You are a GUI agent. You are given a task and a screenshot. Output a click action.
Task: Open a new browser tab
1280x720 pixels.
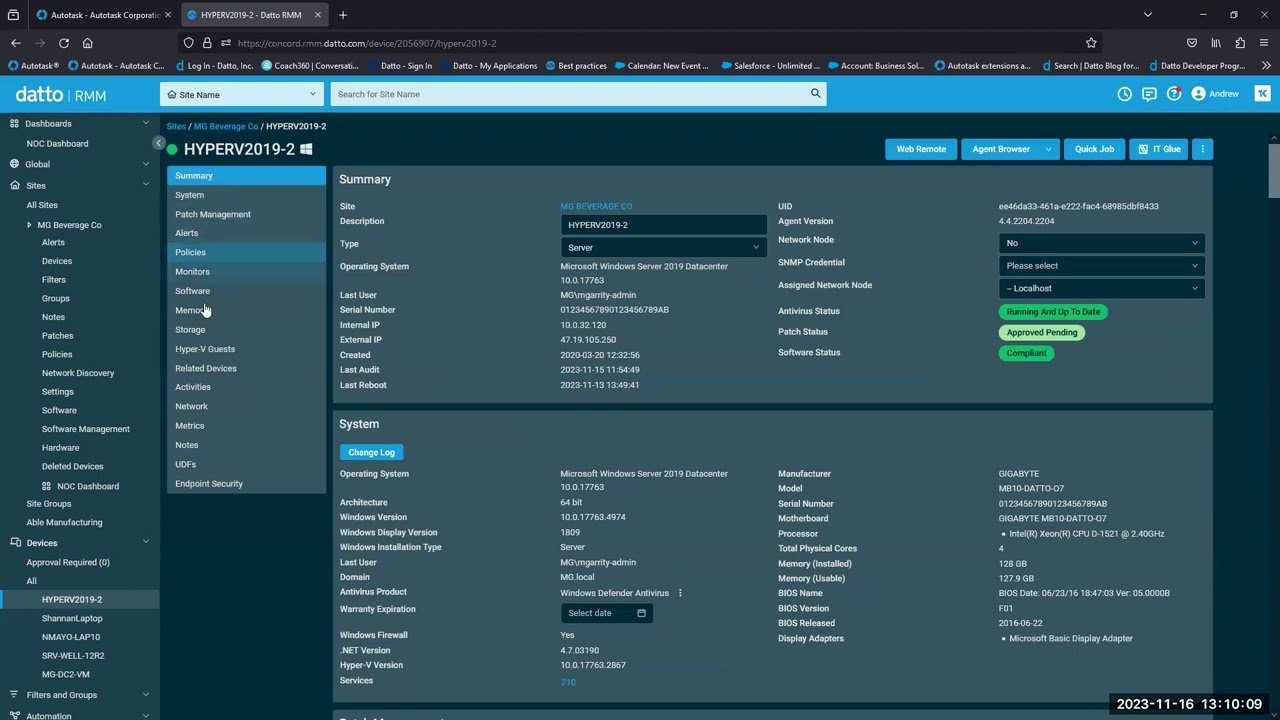coord(343,15)
